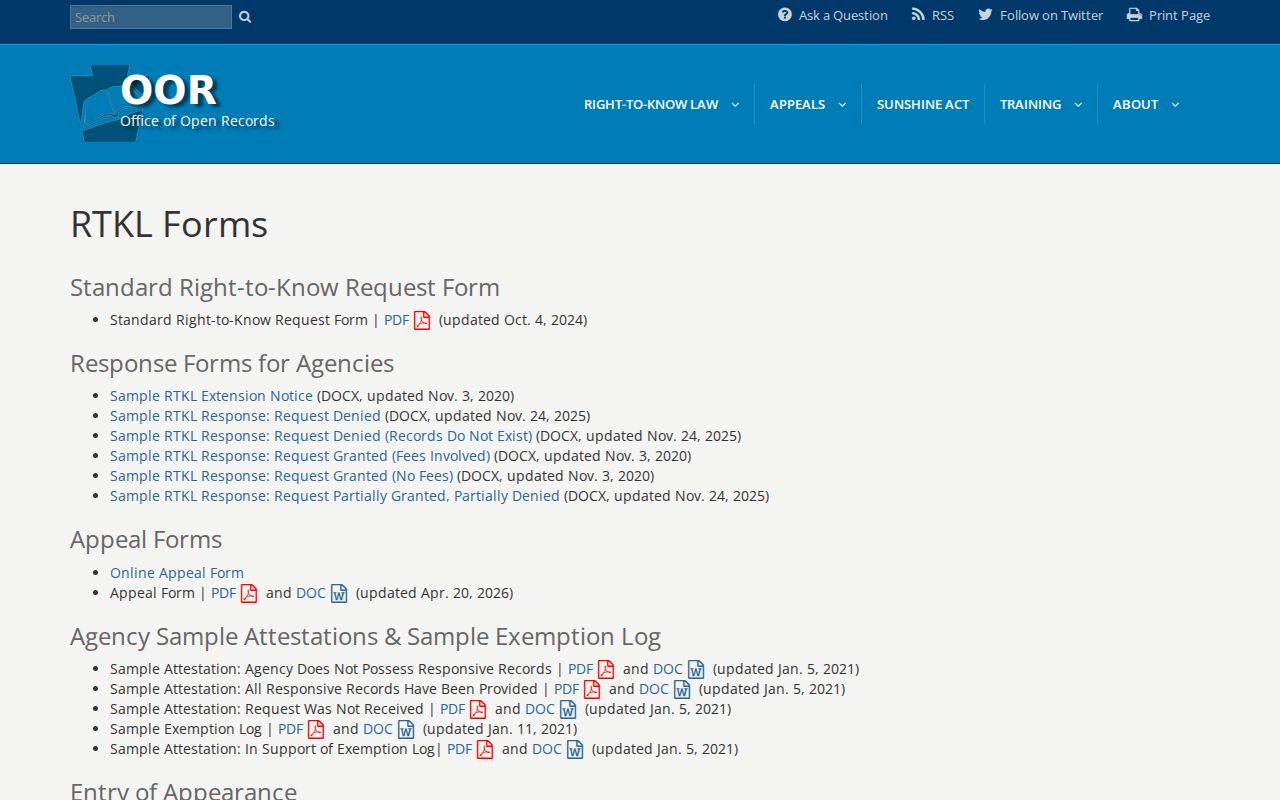
Task: Open Request Granted (No Fees) link
Action: pyautogui.click(x=281, y=476)
